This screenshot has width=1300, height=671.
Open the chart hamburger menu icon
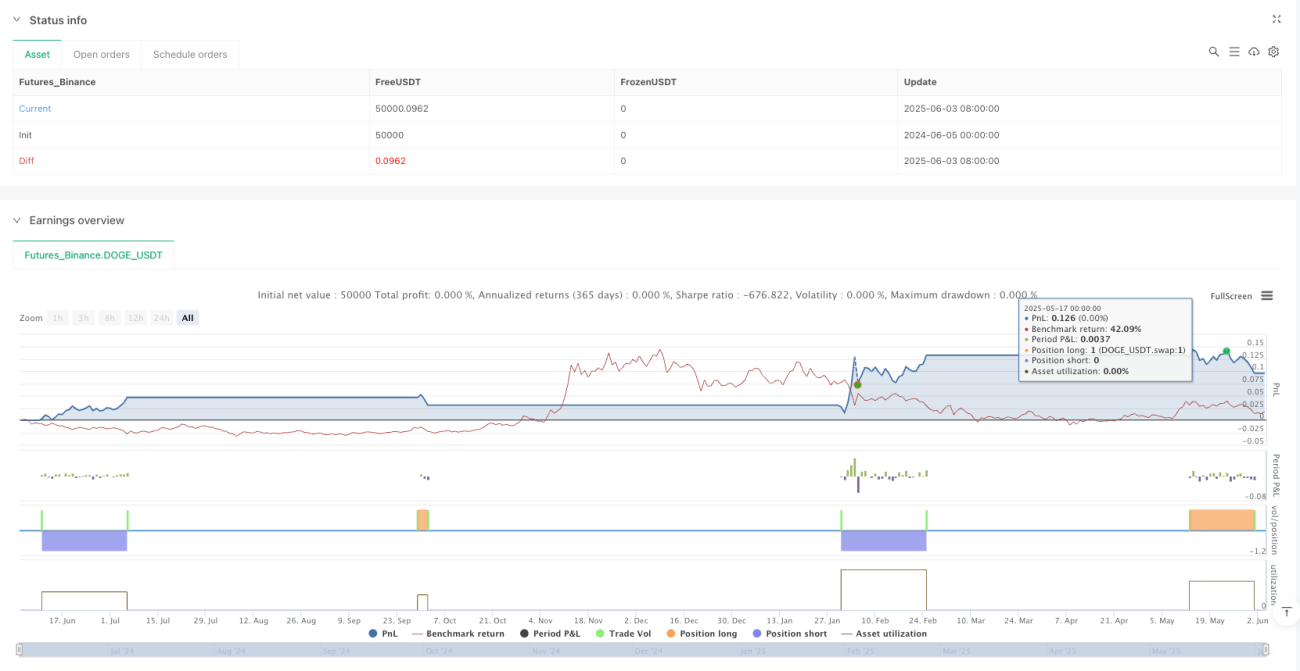click(1267, 296)
